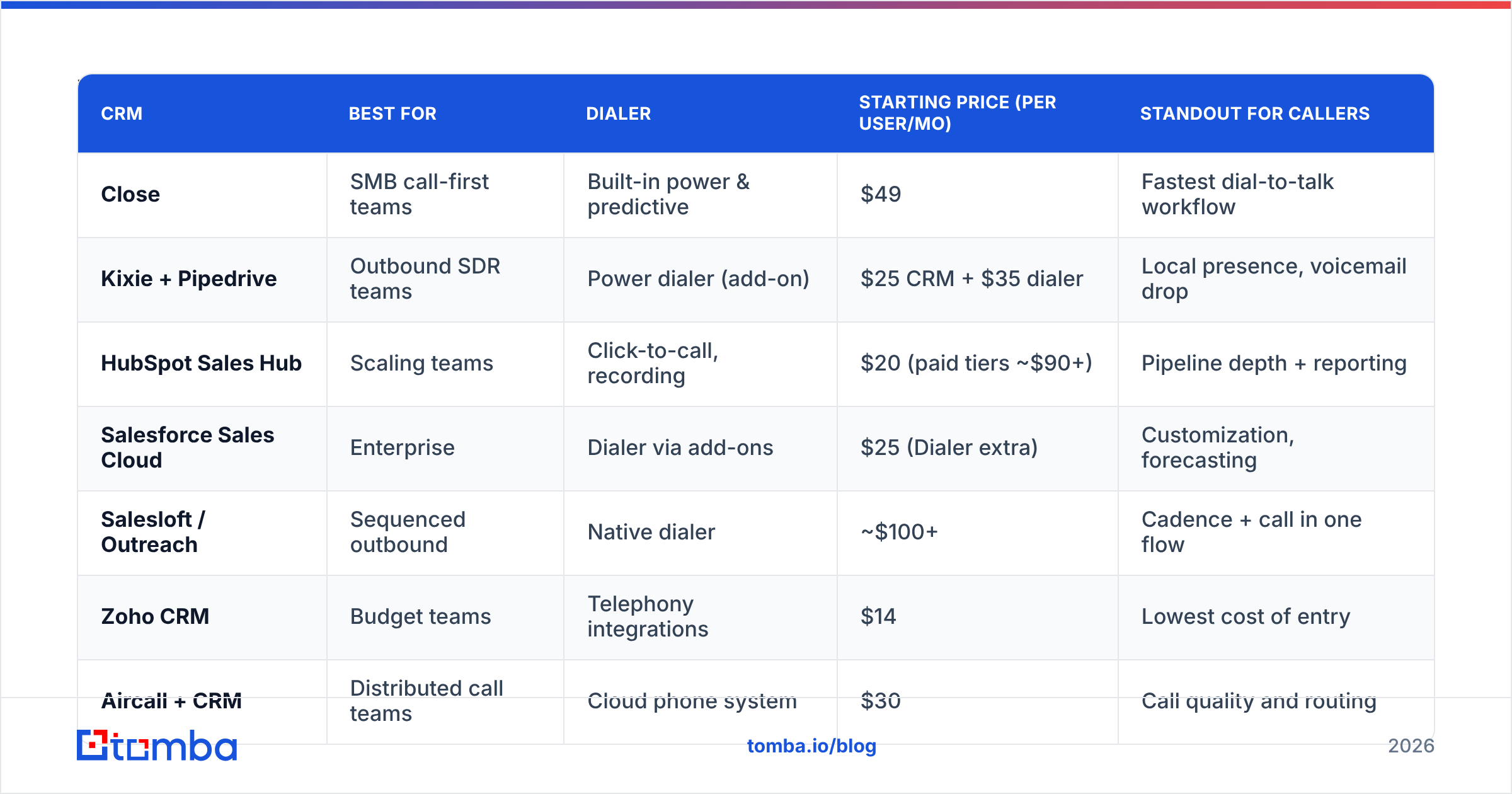Select the $49 price cell
This screenshot has height=794, width=1512.
[x=978, y=195]
